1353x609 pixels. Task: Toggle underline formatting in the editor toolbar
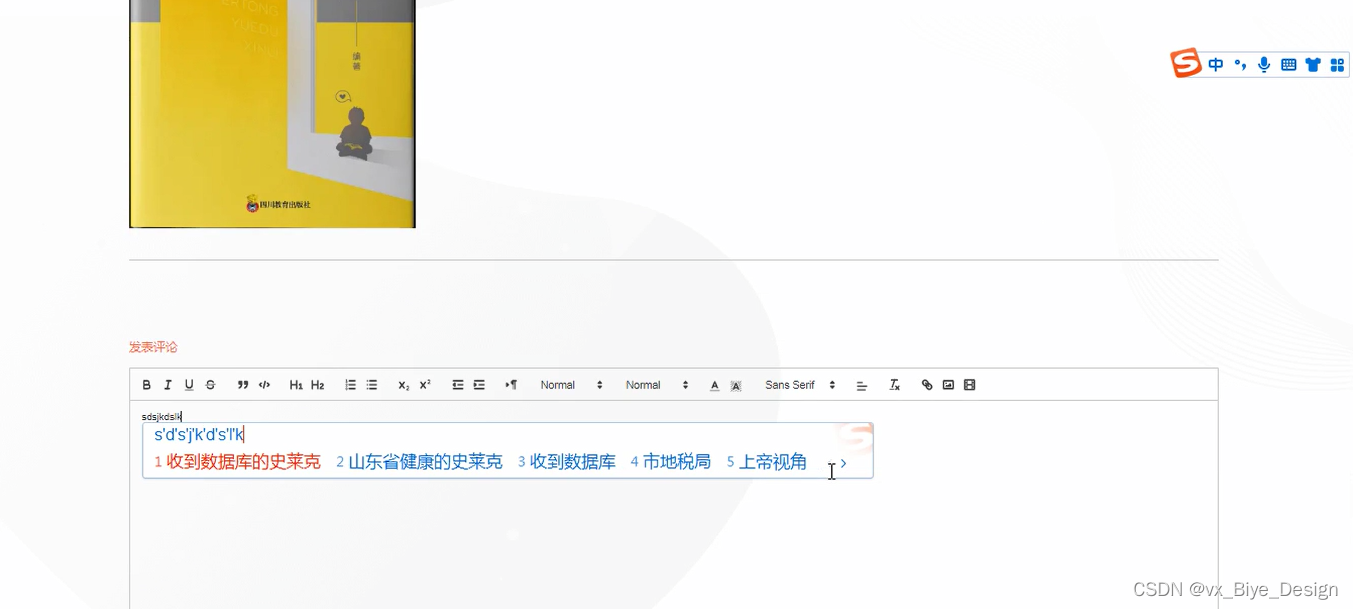(x=189, y=385)
